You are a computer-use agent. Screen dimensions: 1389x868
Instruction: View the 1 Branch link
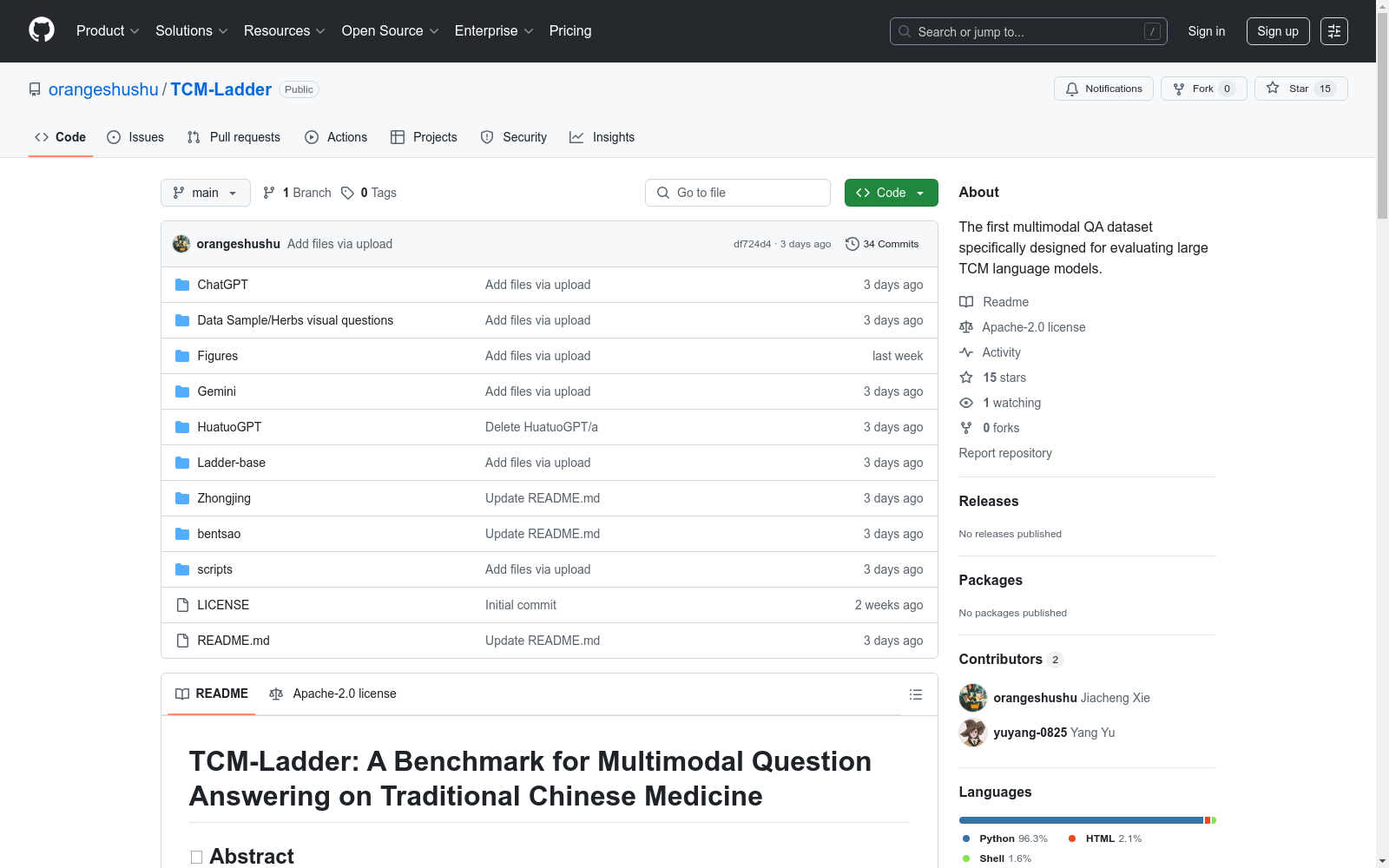[297, 193]
